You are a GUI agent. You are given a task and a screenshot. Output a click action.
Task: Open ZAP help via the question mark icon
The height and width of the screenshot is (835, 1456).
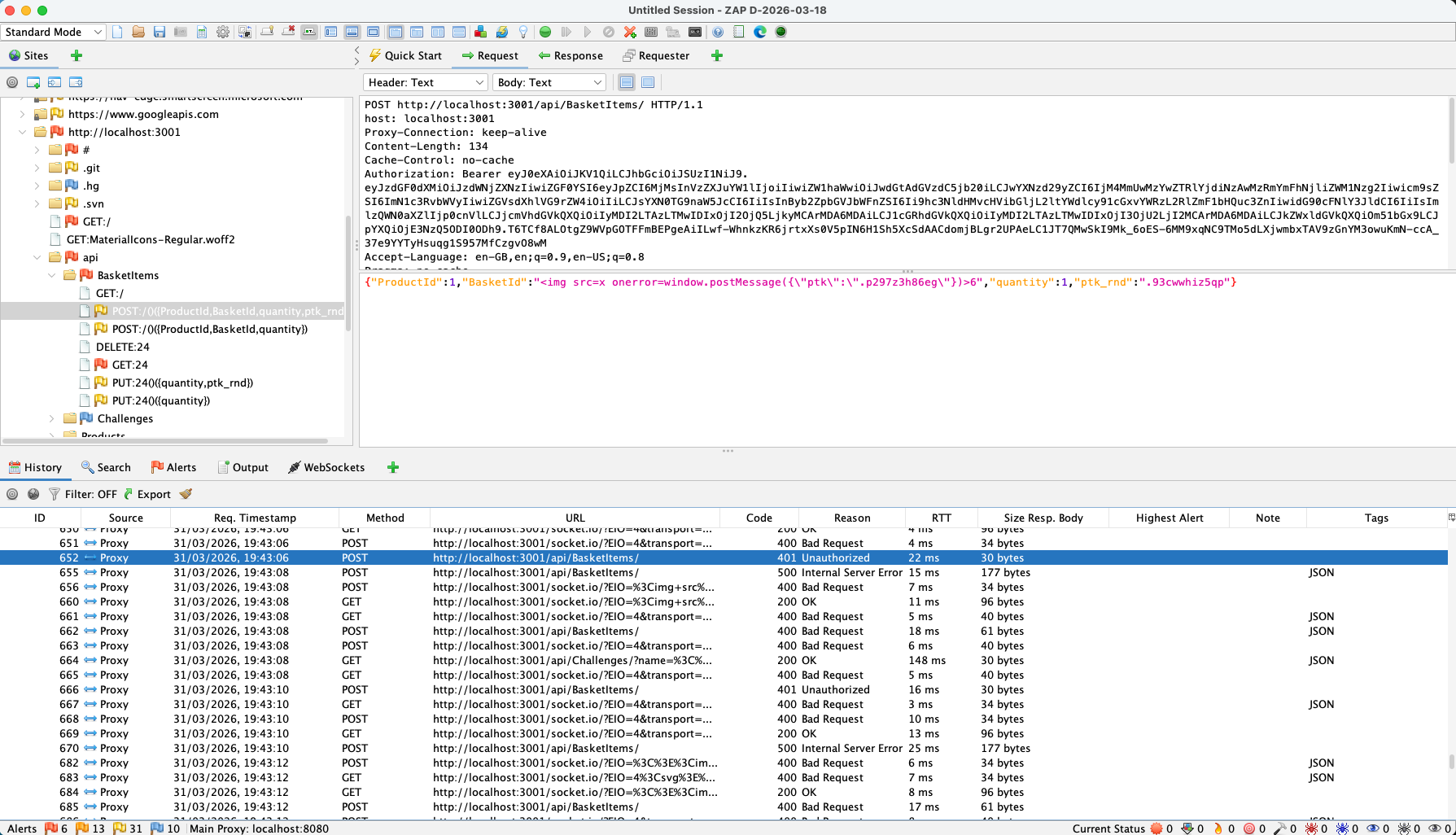(x=718, y=32)
